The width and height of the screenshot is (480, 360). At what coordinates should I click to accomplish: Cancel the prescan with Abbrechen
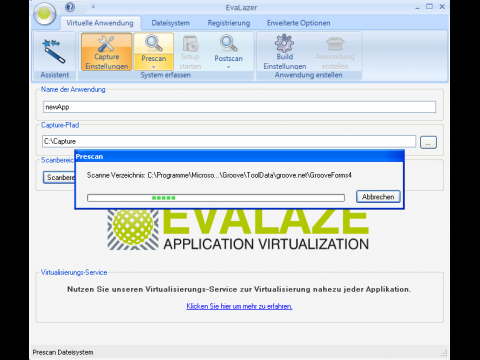378,197
